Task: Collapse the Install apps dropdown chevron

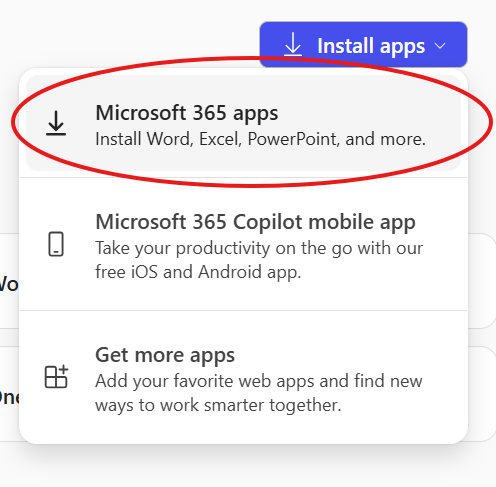Action: [x=440, y=46]
